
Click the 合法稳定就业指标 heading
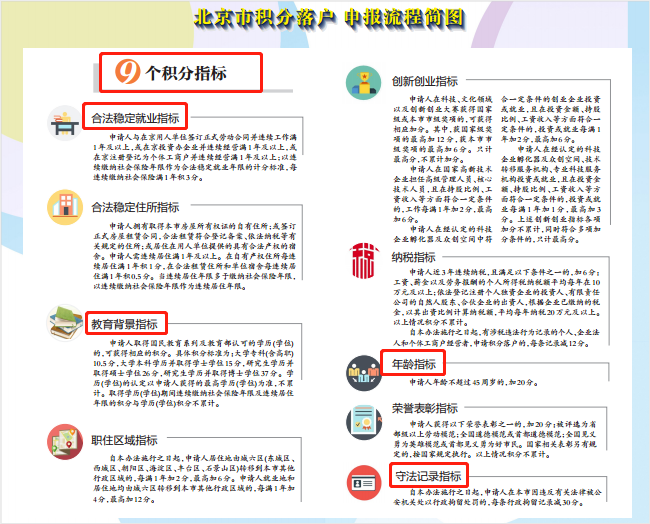[136, 117]
